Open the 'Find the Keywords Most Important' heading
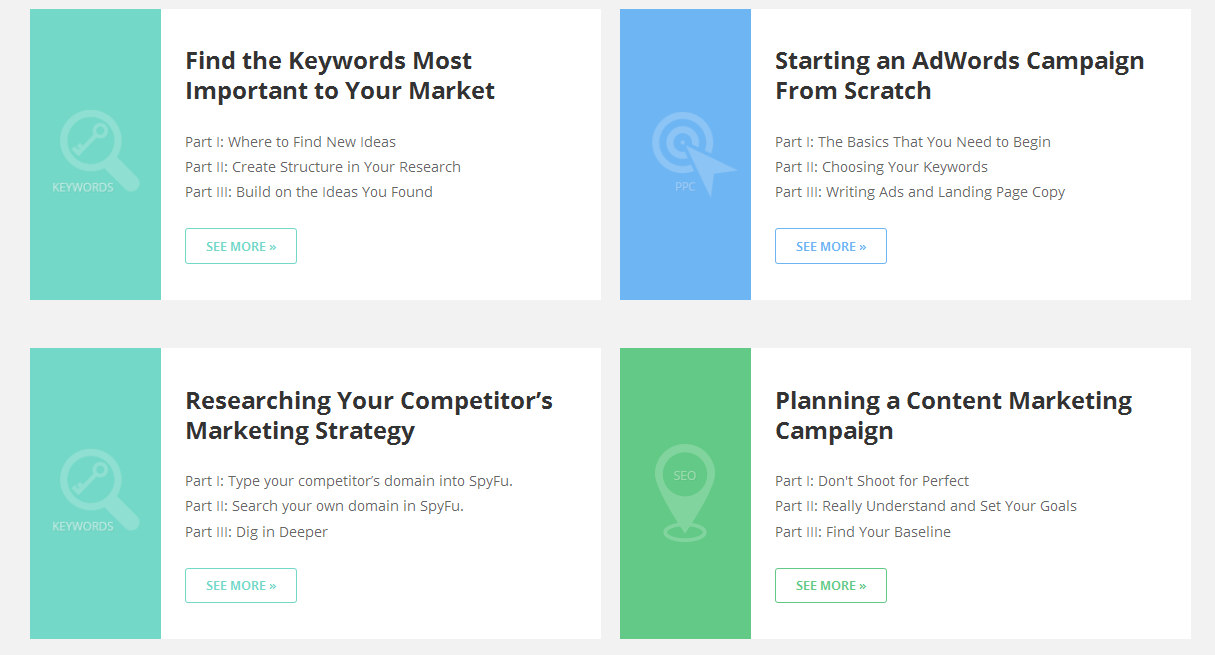Viewport: 1215px width, 655px height. pyautogui.click(x=340, y=76)
